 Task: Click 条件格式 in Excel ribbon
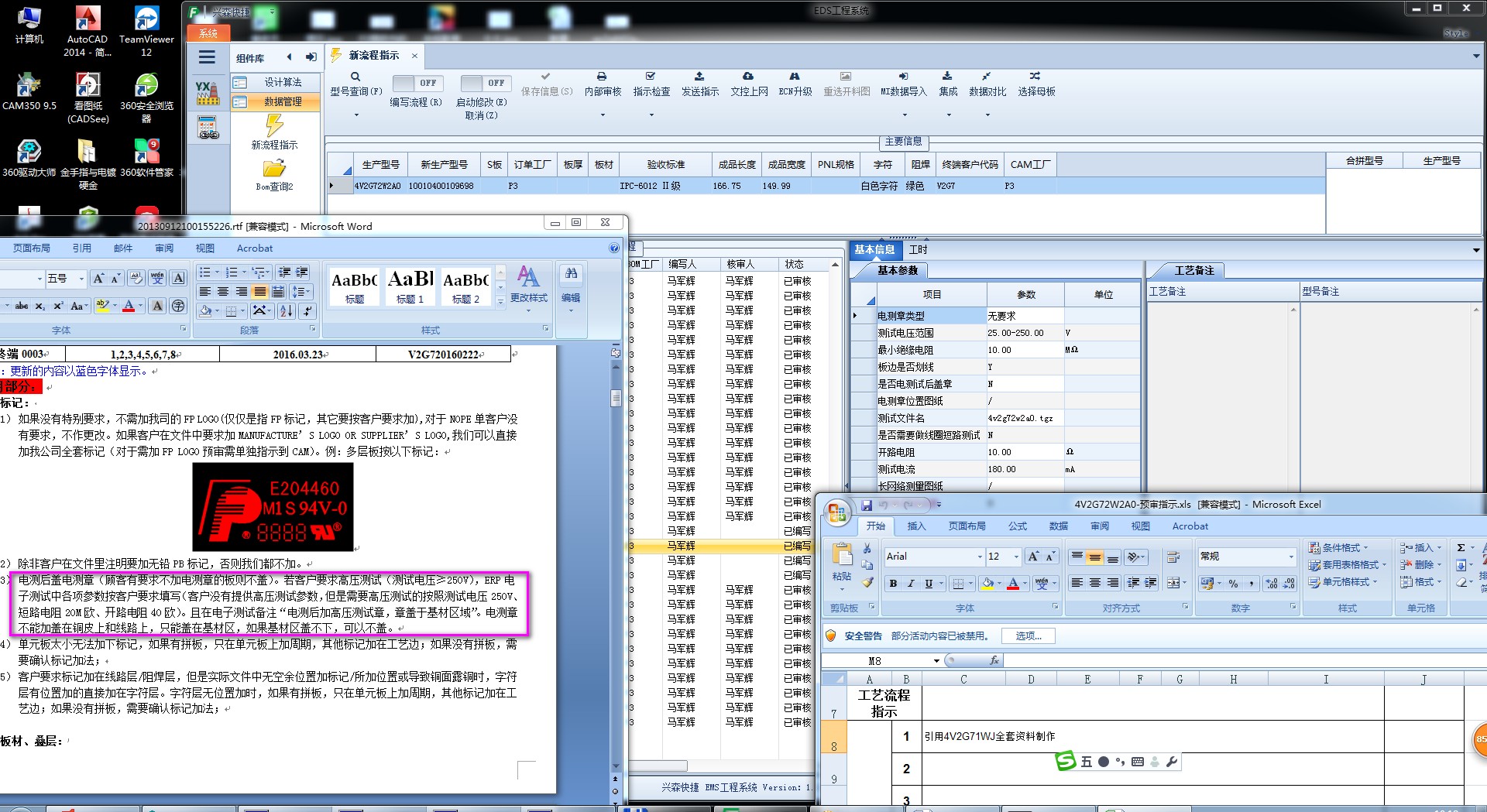1338,548
